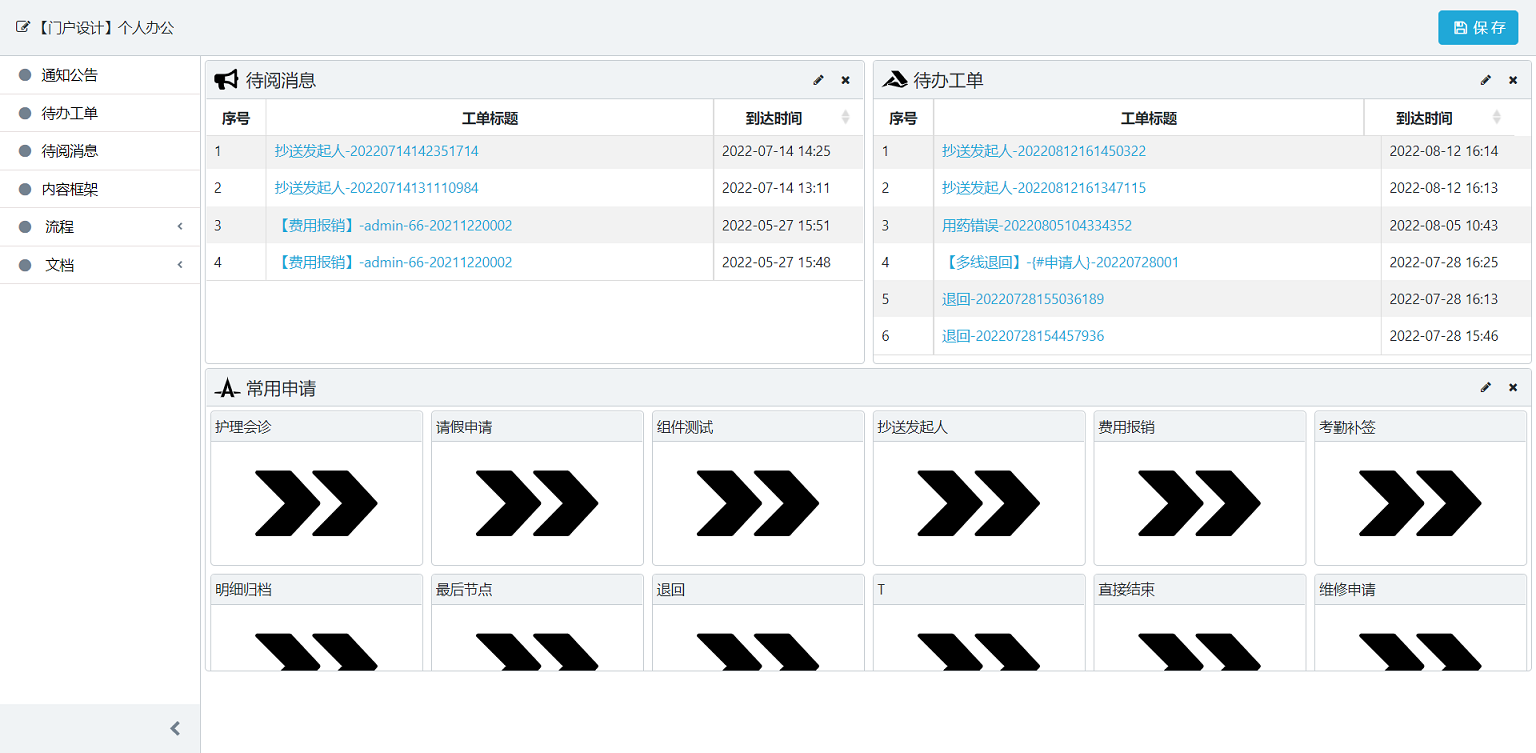
Task: Click the pencil edit icon on 待办工单 panel
Action: point(1486,80)
